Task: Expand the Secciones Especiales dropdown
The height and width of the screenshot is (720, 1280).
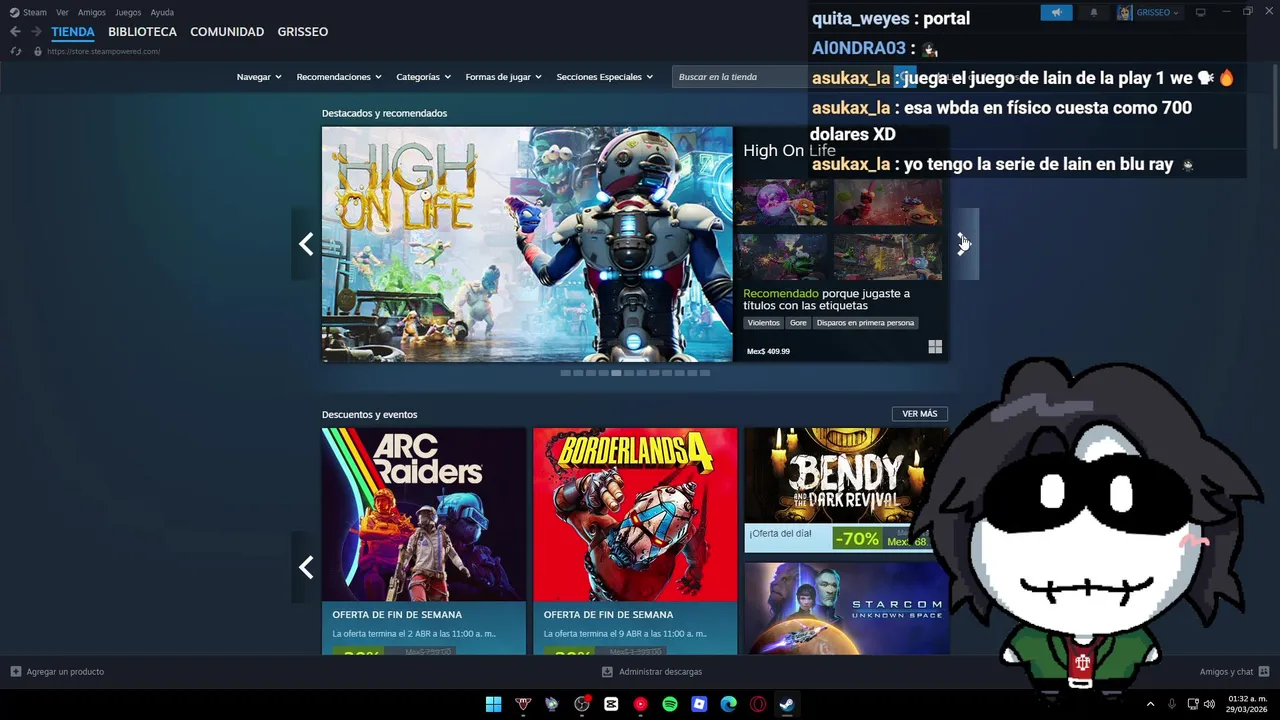Action: tap(604, 77)
